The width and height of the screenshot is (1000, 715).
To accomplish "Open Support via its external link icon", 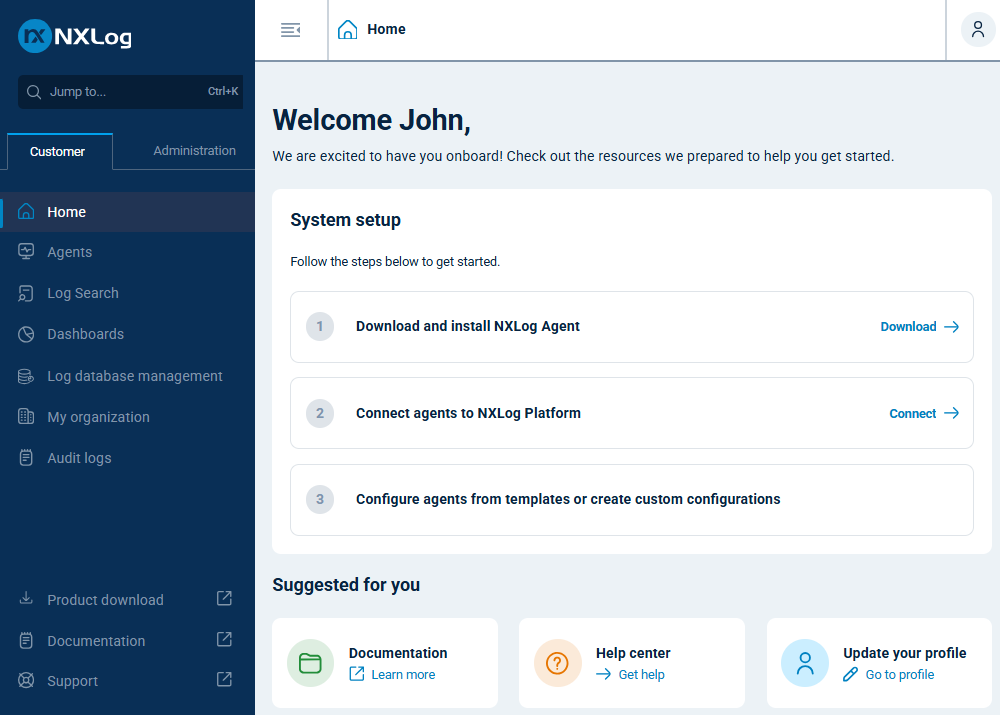I will click(223, 680).
